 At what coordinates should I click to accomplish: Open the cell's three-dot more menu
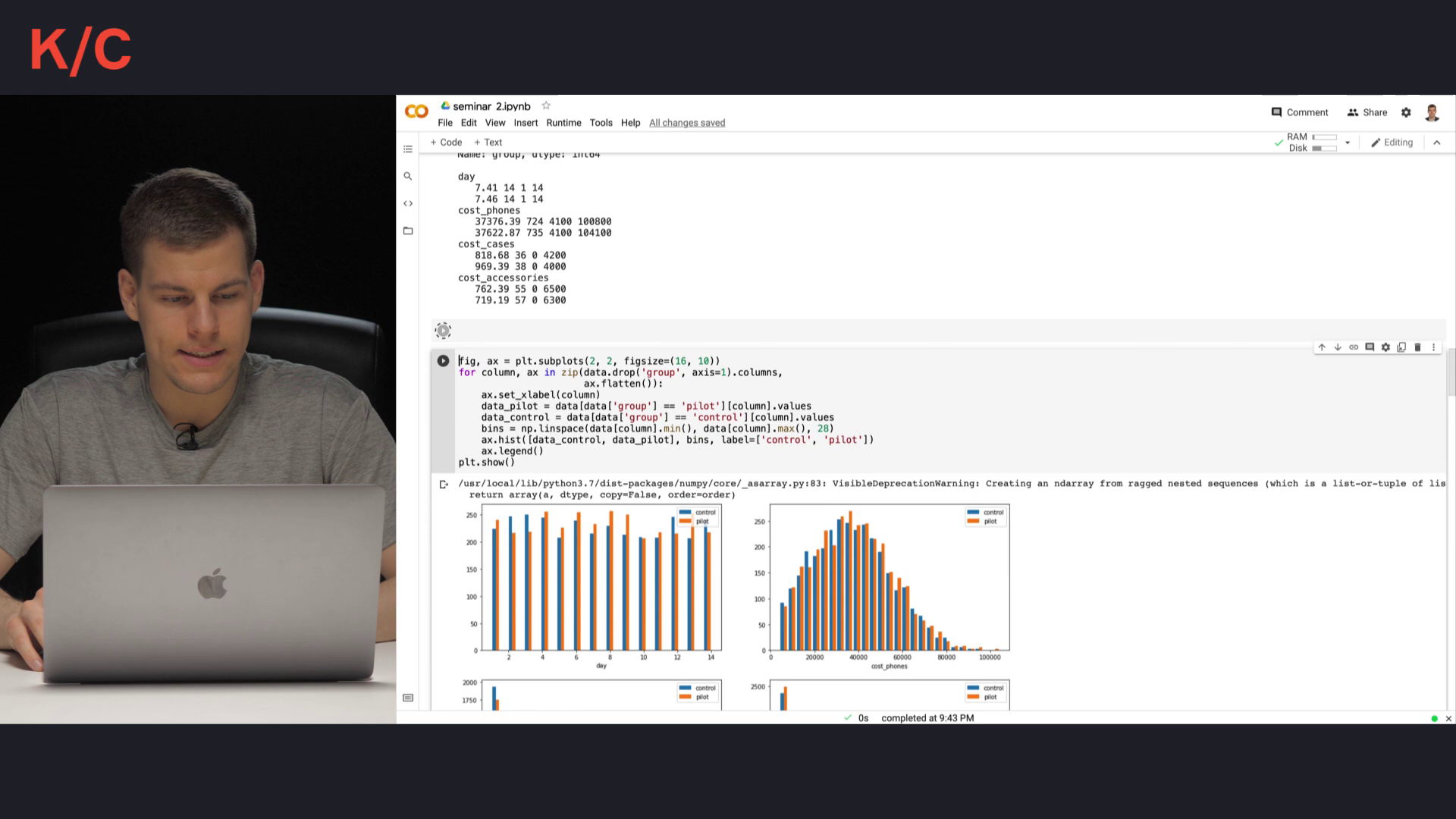(1433, 347)
